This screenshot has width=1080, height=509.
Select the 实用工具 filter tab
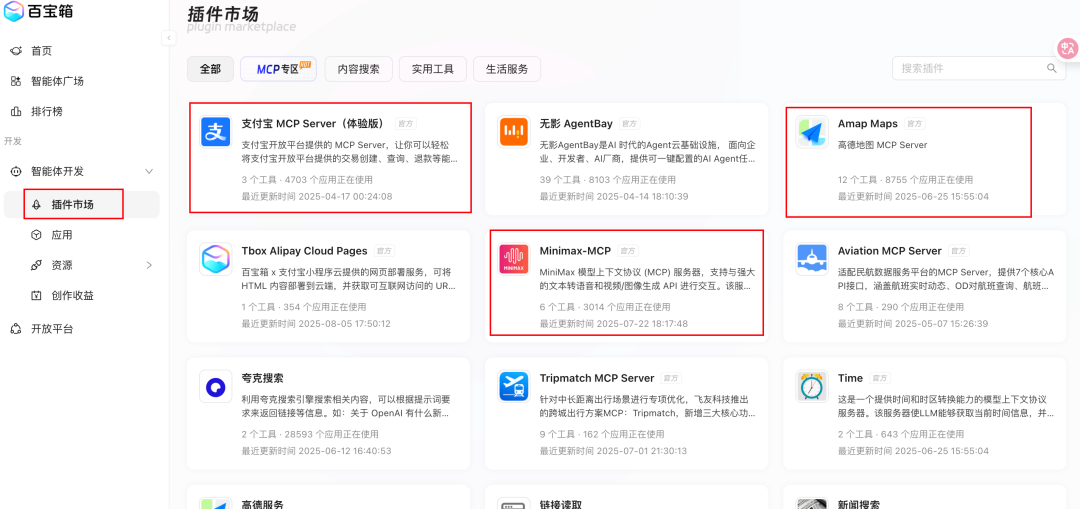click(433, 69)
